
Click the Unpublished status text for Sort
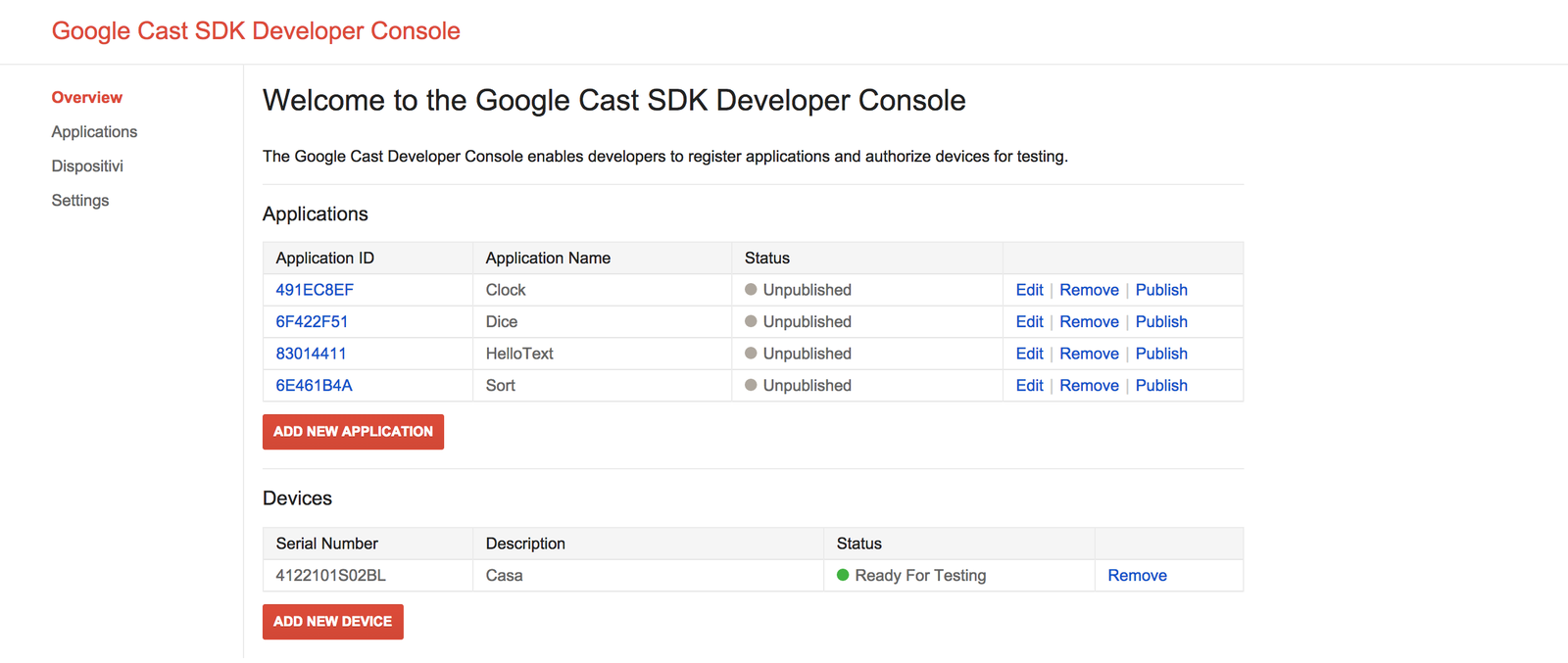pyautogui.click(x=808, y=386)
